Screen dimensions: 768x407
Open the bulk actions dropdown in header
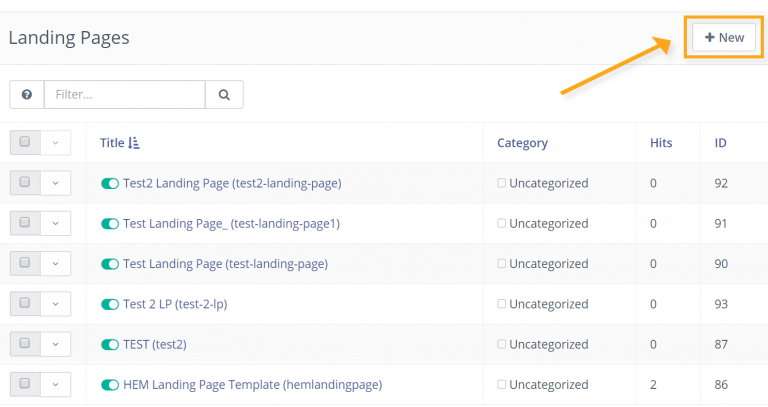55,143
